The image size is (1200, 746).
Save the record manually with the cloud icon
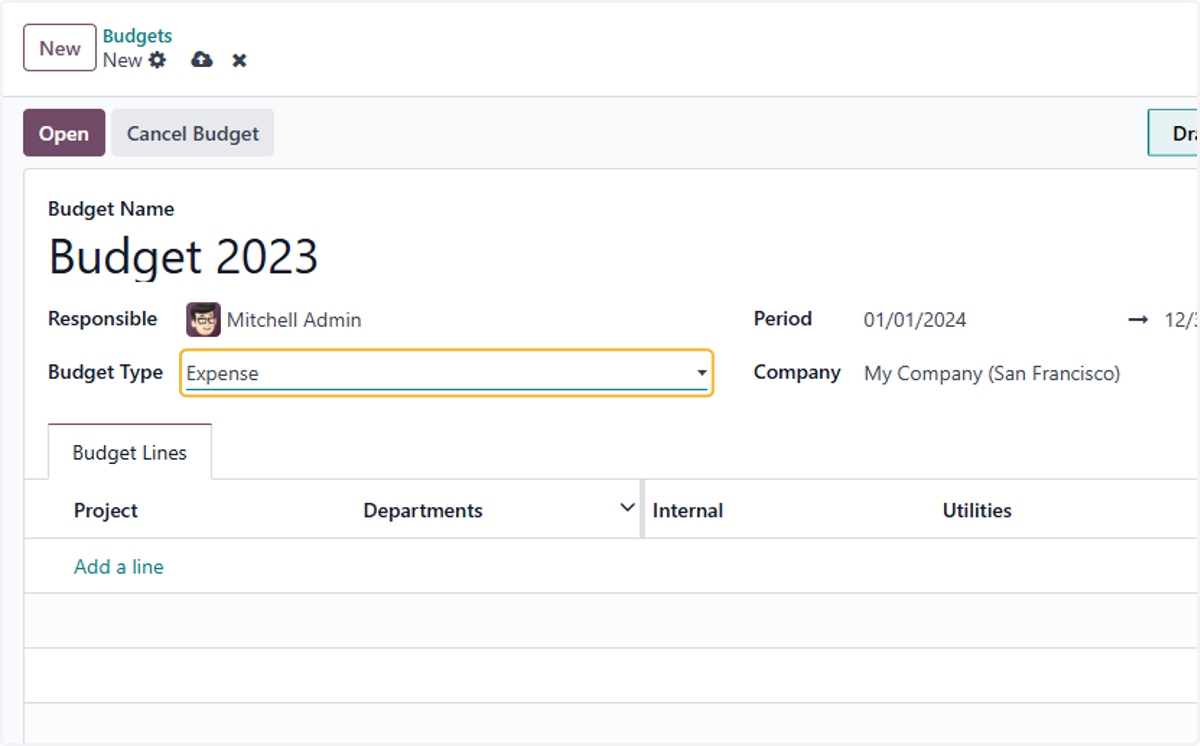202,60
